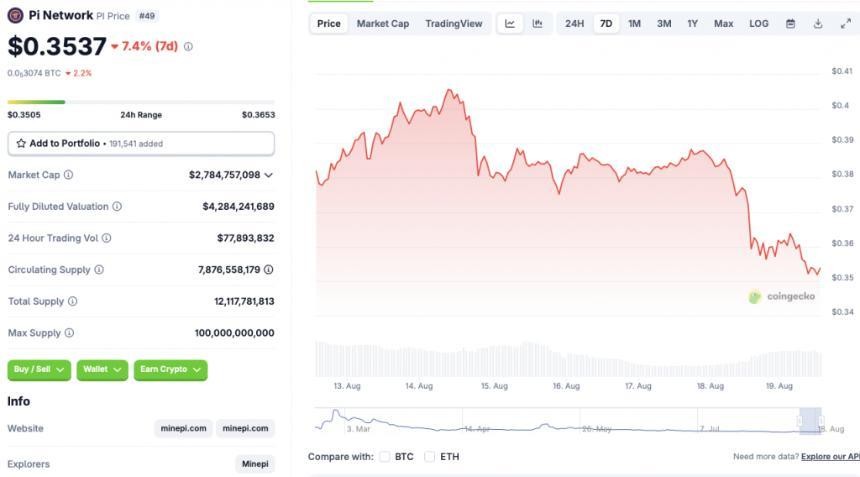Click info icon beside Market Cap label

tap(68, 175)
